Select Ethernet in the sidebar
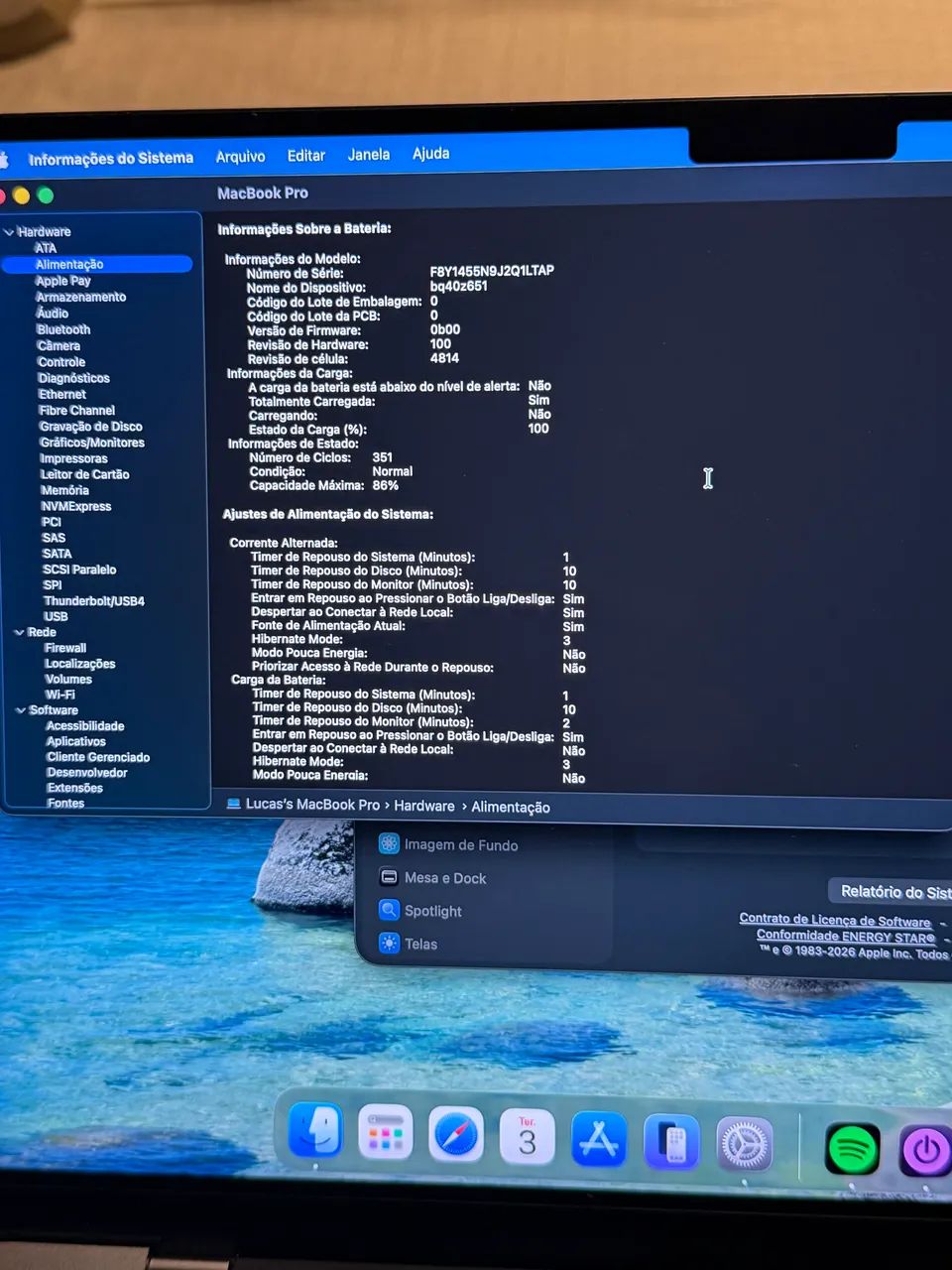The height and width of the screenshot is (1270, 952). pyautogui.click(x=62, y=394)
